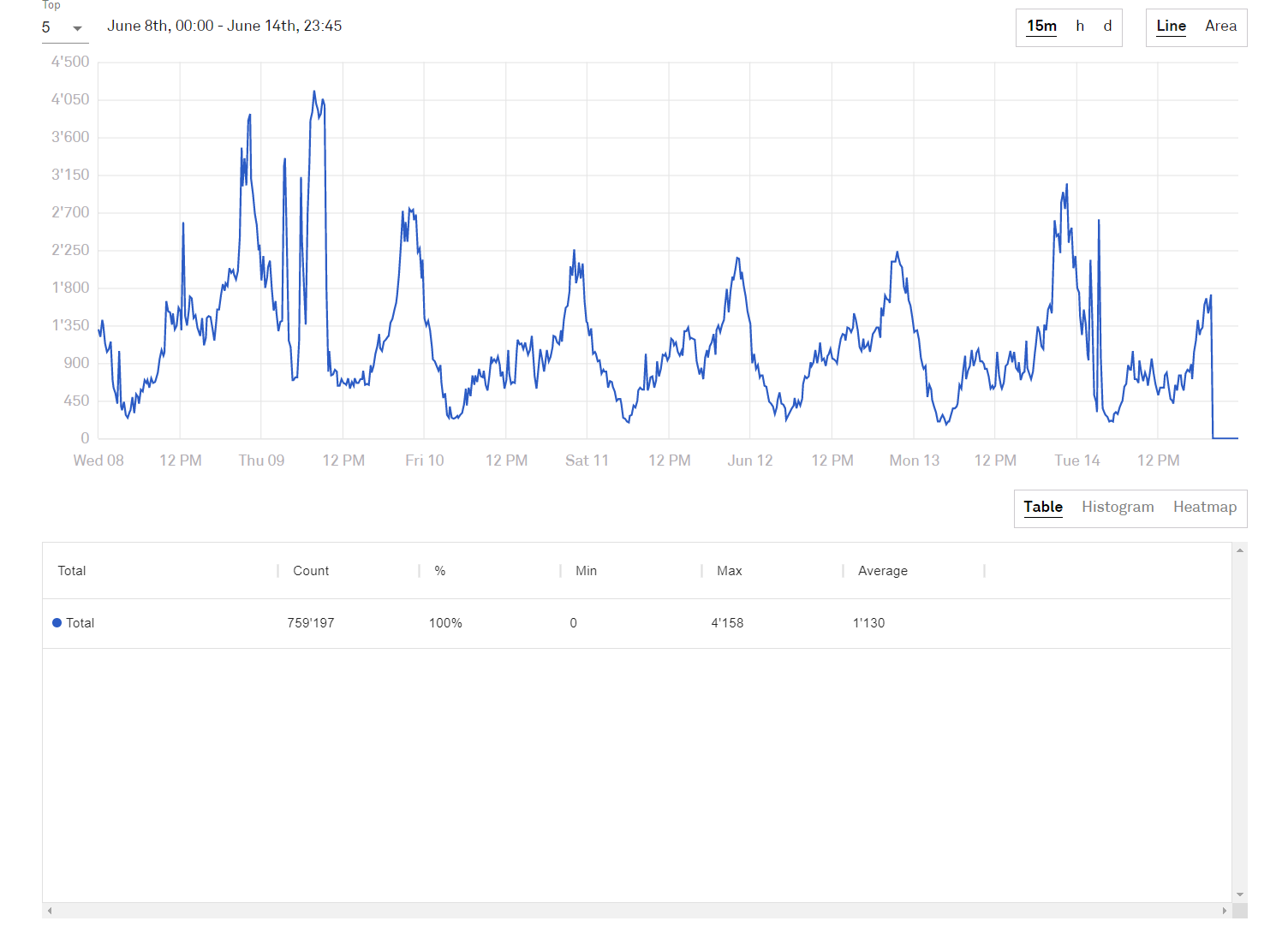Switch granularity to hourly 'h'
Viewport: 1288px width, 927px height.
coord(1080,27)
